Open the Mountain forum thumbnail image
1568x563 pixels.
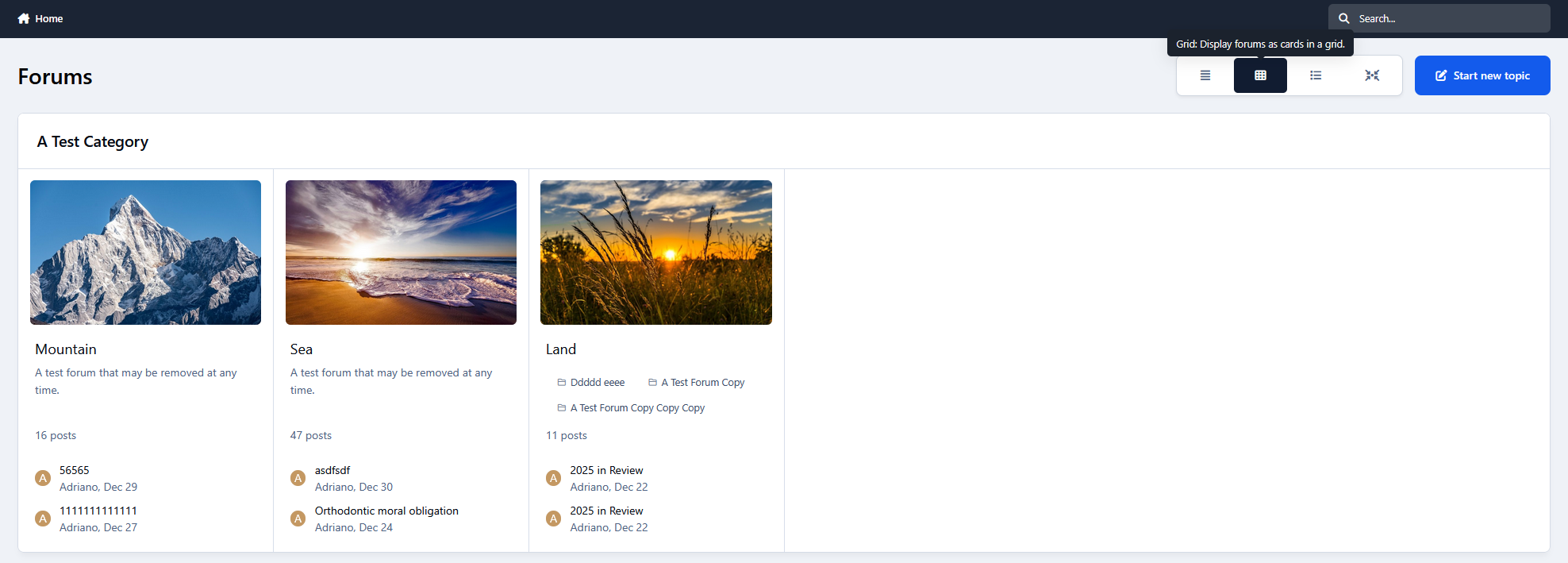145,253
